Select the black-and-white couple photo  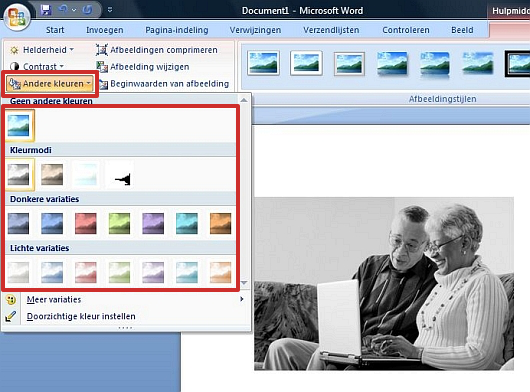(x=384, y=284)
